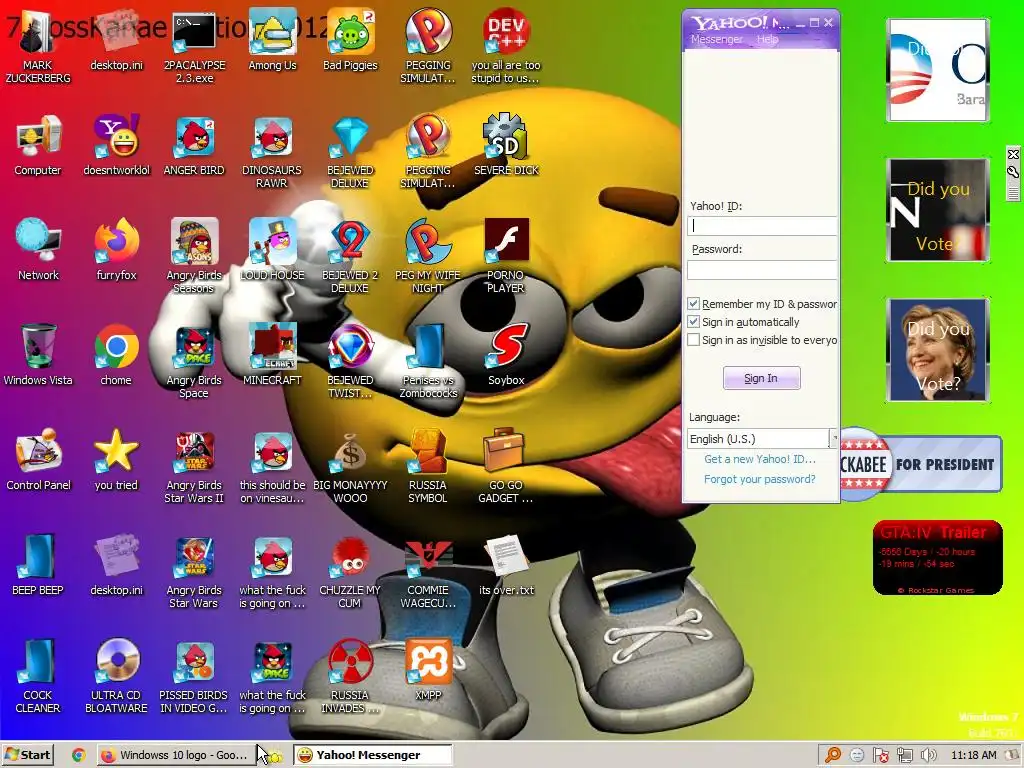1024x768 pixels.
Task: Click the search magnifier tray icon
Action: (833, 756)
